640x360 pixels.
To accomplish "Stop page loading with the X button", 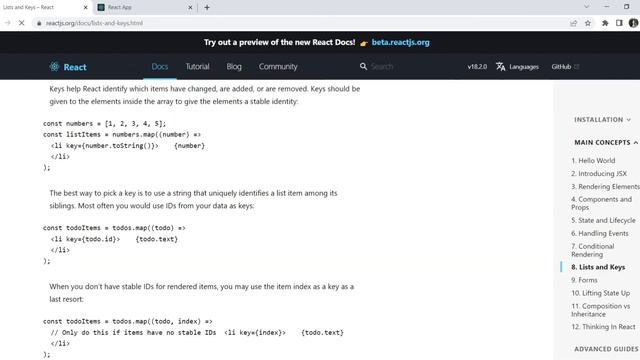I will (22, 23).
